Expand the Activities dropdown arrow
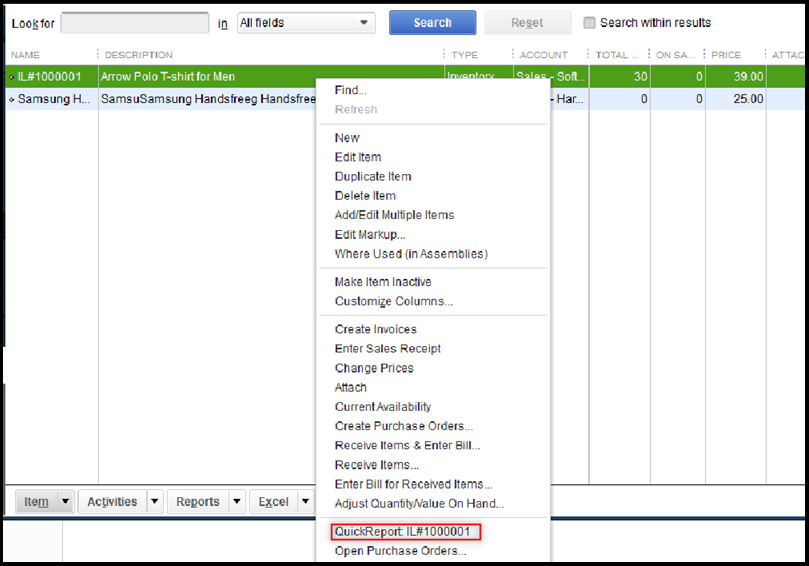 coord(155,501)
